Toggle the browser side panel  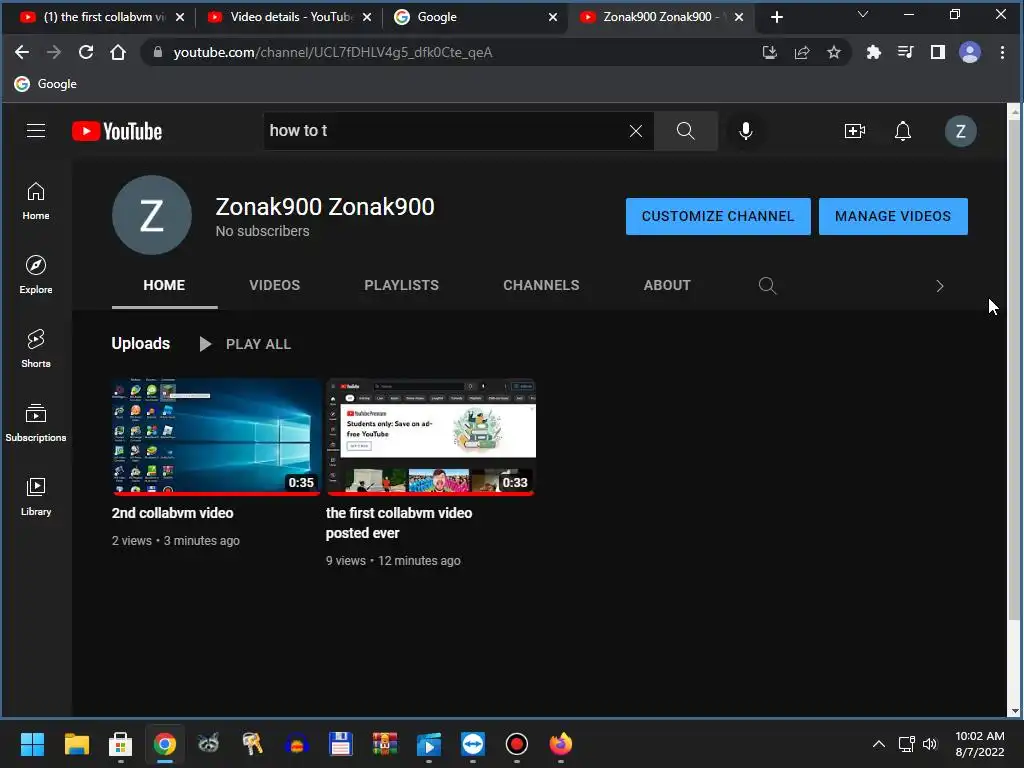[x=937, y=52]
